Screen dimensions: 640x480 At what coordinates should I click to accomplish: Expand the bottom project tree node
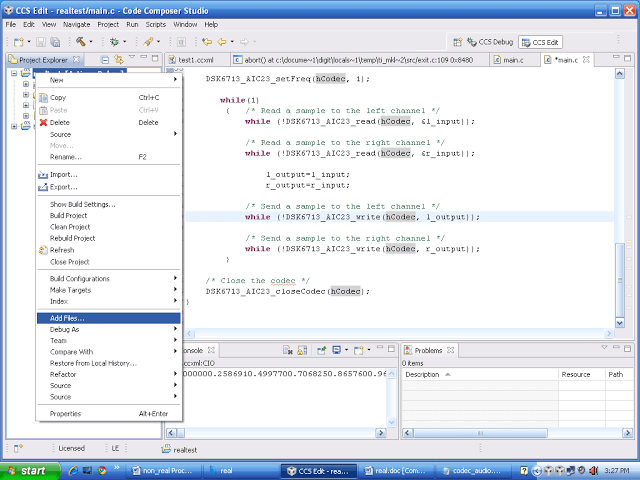click(14, 127)
